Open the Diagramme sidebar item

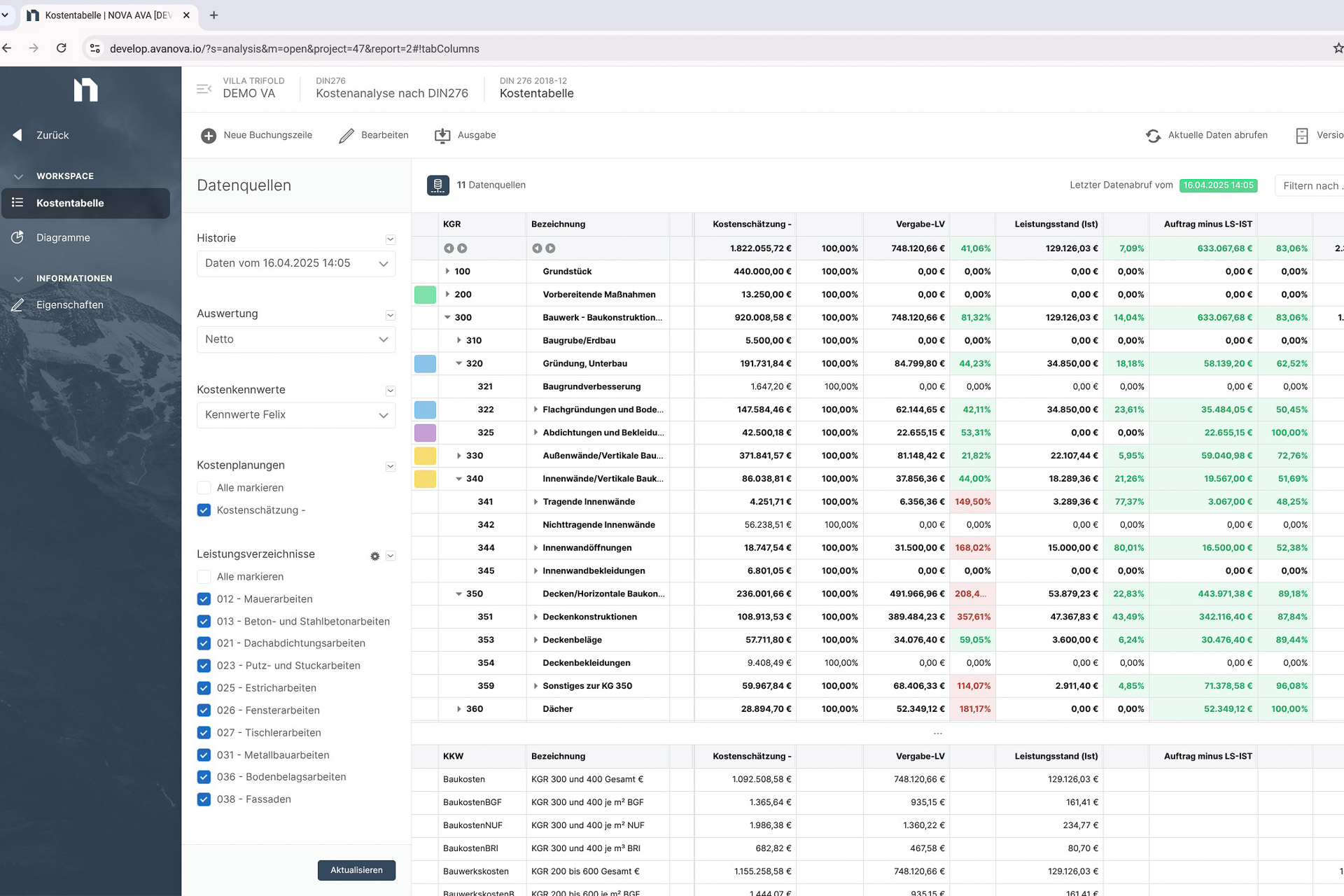pyautogui.click(x=63, y=238)
